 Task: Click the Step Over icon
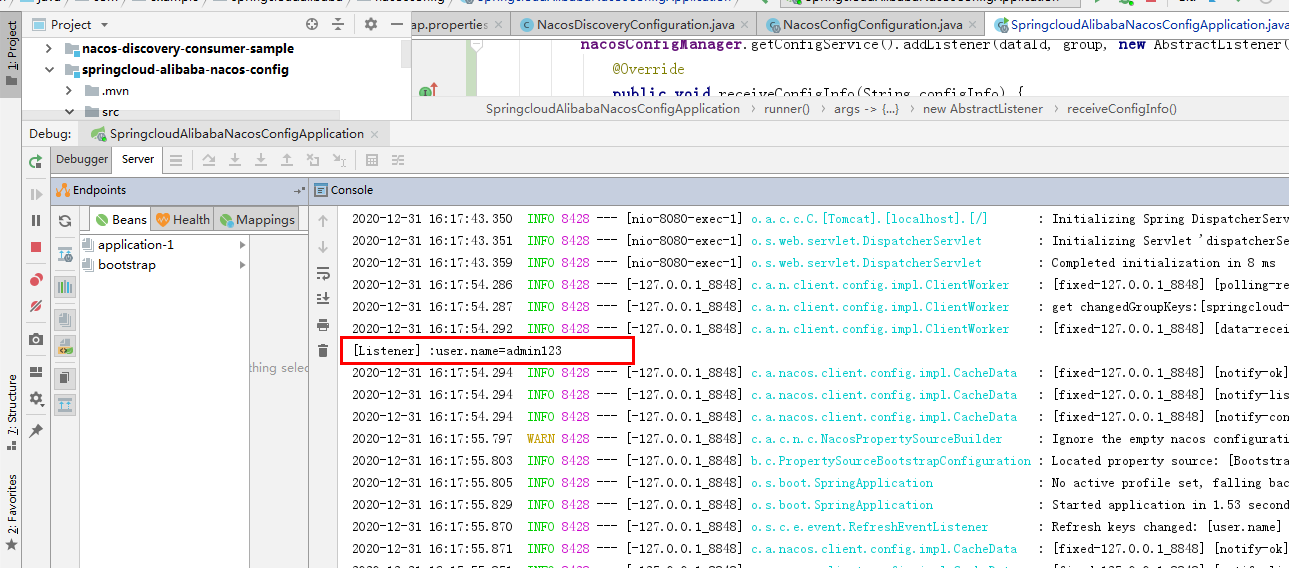209,160
